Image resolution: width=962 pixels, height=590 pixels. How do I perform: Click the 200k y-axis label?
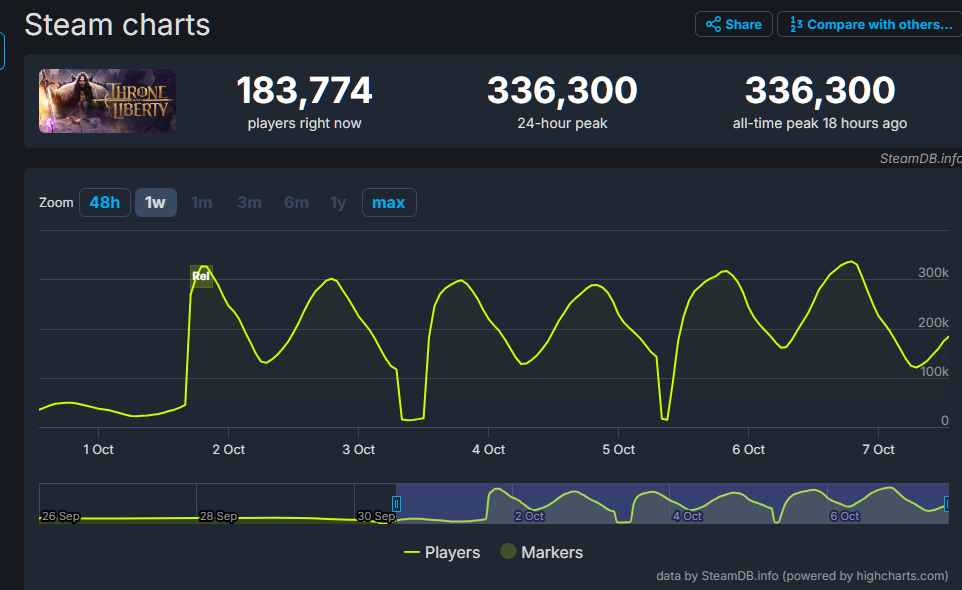coord(933,323)
